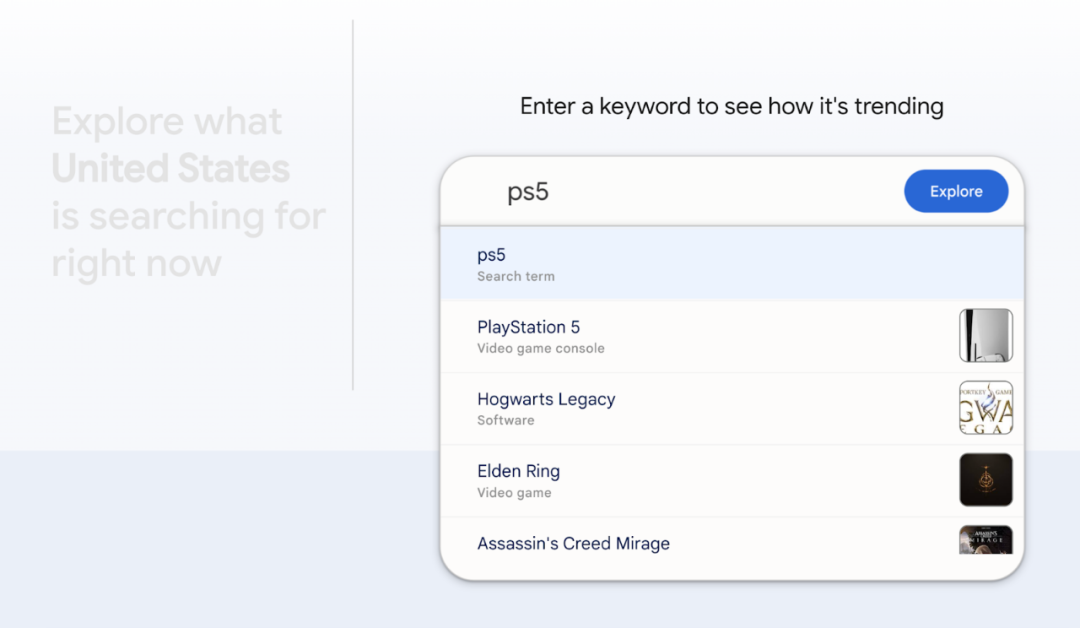This screenshot has height=628, width=1080.
Task: Click the Assassin's Creed Mirage thumbnail
Action: coord(985,540)
